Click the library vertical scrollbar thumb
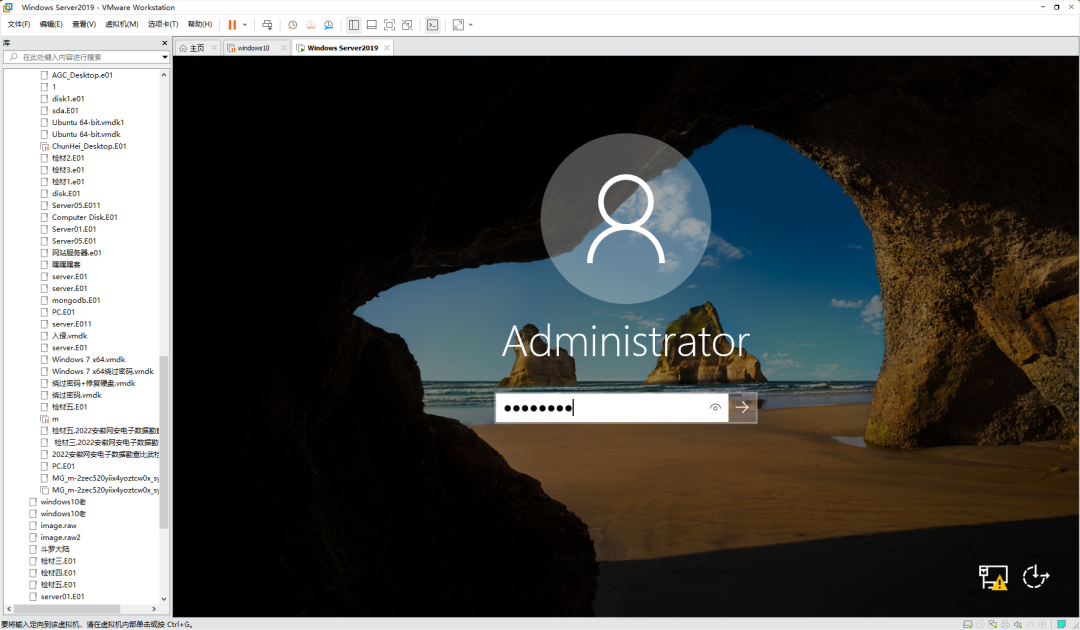The image size is (1080, 630). coord(164,442)
